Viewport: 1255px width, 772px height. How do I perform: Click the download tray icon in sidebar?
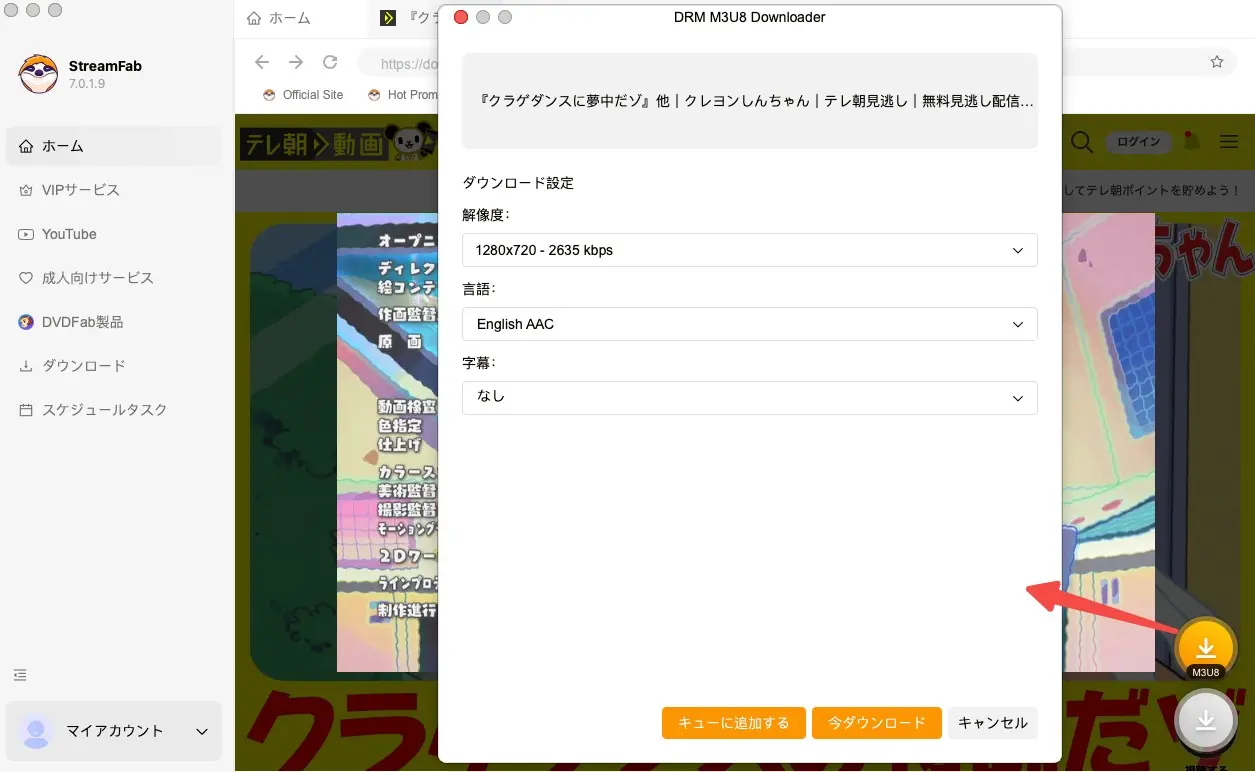26,366
